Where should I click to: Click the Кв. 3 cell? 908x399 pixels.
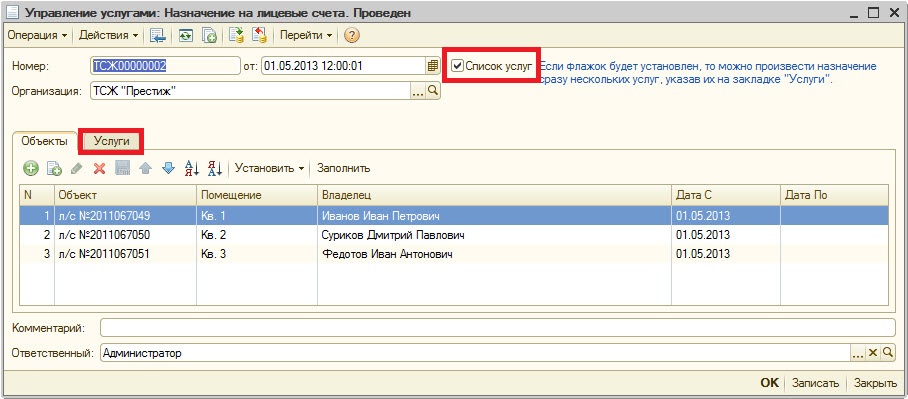tap(257, 254)
